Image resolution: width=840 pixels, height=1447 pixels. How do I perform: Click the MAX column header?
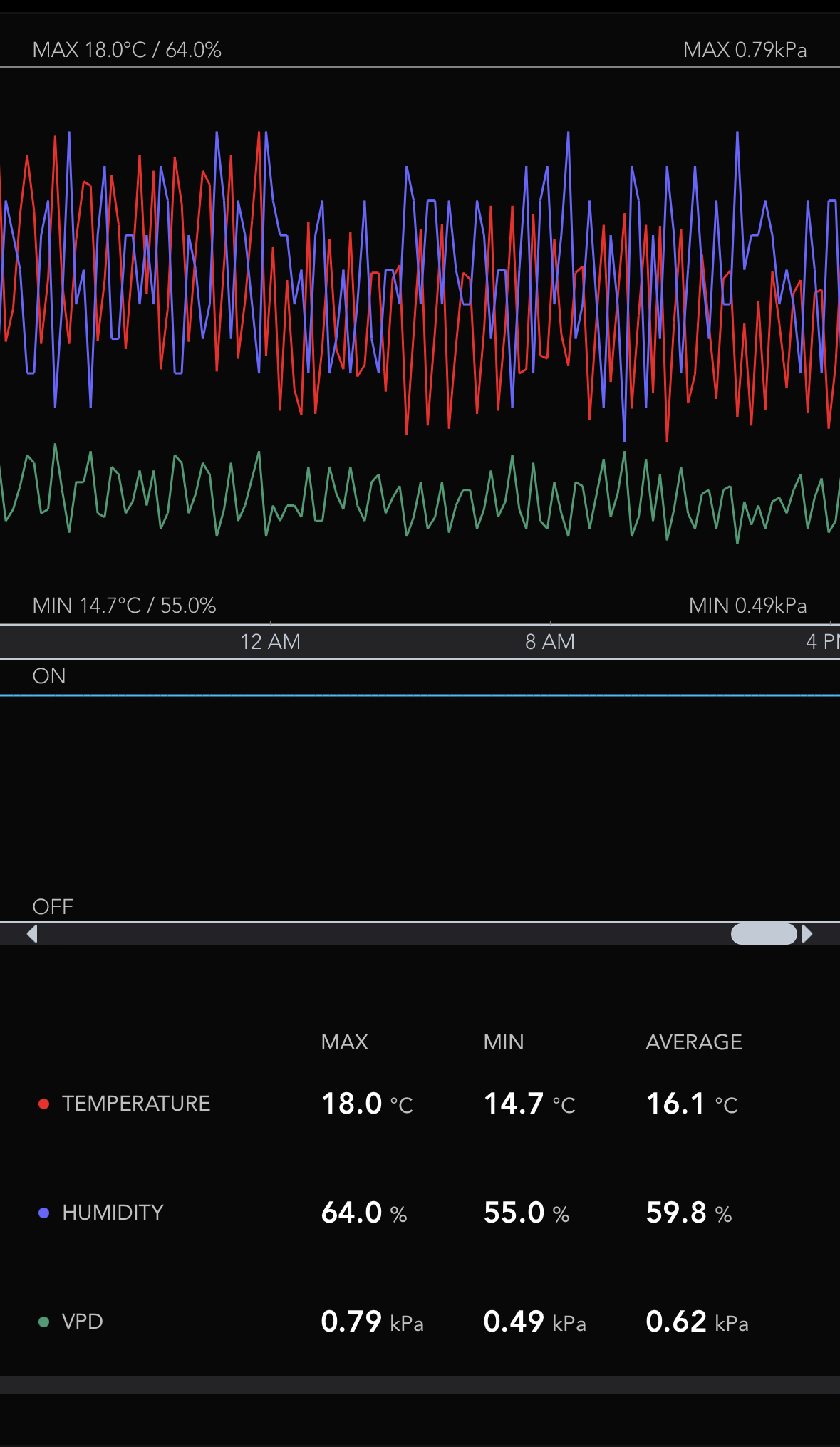click(344, 1042)
